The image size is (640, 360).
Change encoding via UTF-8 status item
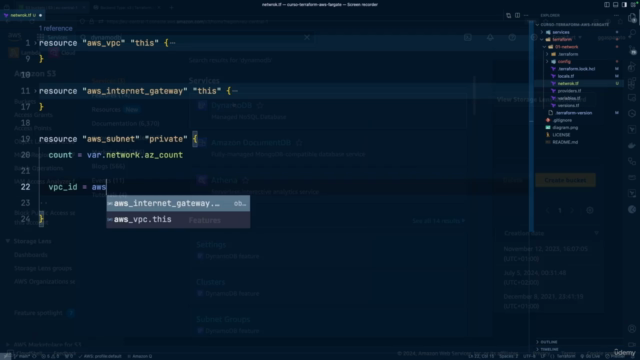(x=529, y=356)
